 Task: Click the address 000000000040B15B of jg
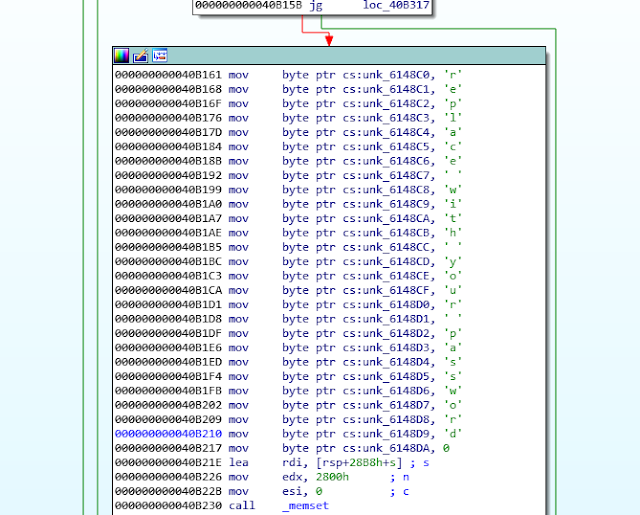[249, 5]
